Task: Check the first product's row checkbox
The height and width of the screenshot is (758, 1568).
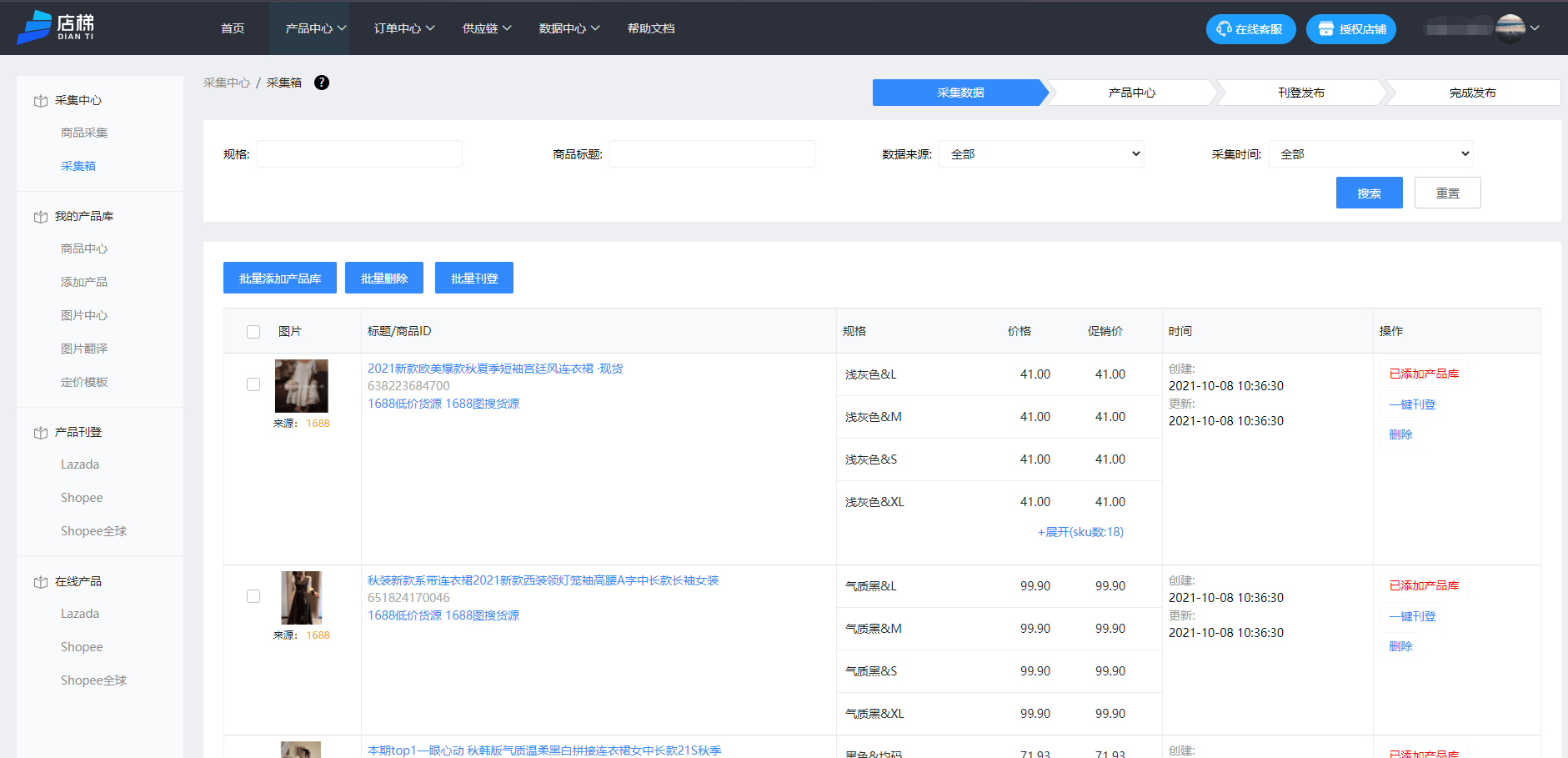Action: [253, 384]
